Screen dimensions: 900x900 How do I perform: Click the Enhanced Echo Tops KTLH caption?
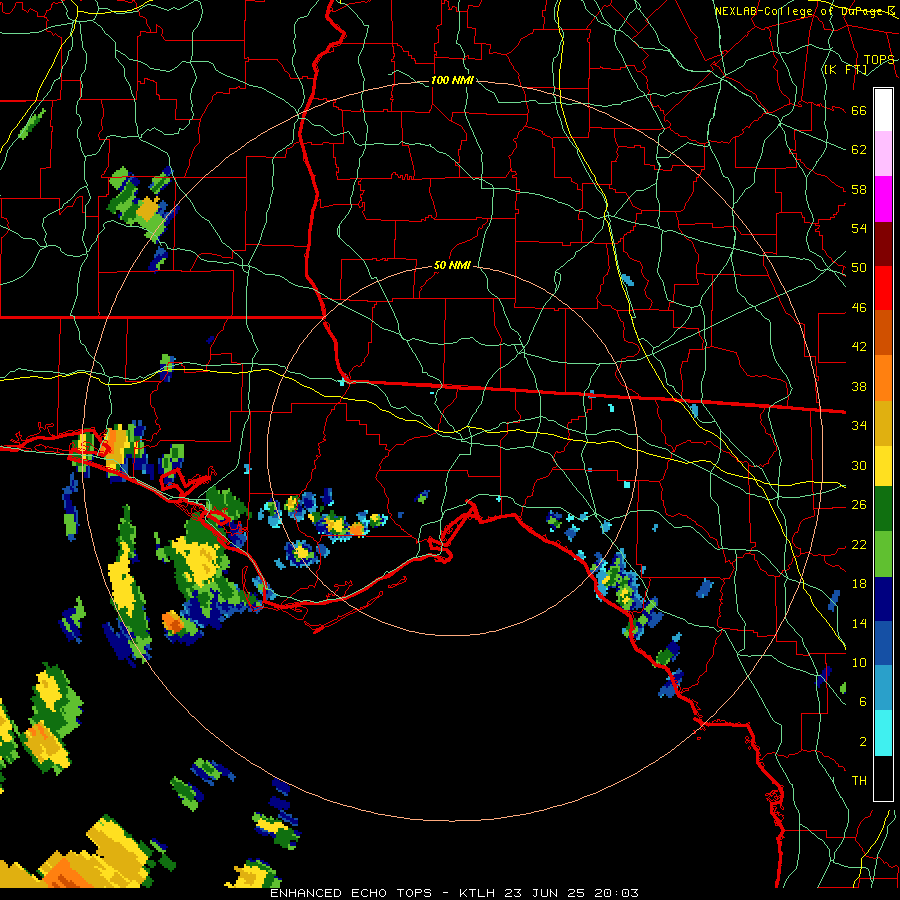point(454,893)
